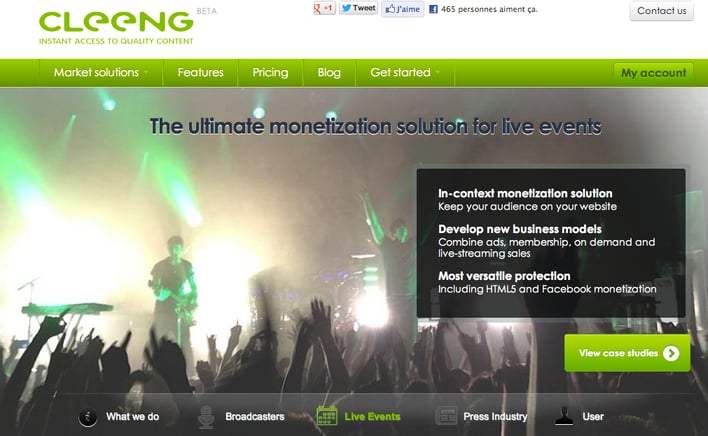Image resolution: width=708 pixels, height=436 pixels.
Task: Click the Twitter Tweet button
Action: click(x=359, y=8)
